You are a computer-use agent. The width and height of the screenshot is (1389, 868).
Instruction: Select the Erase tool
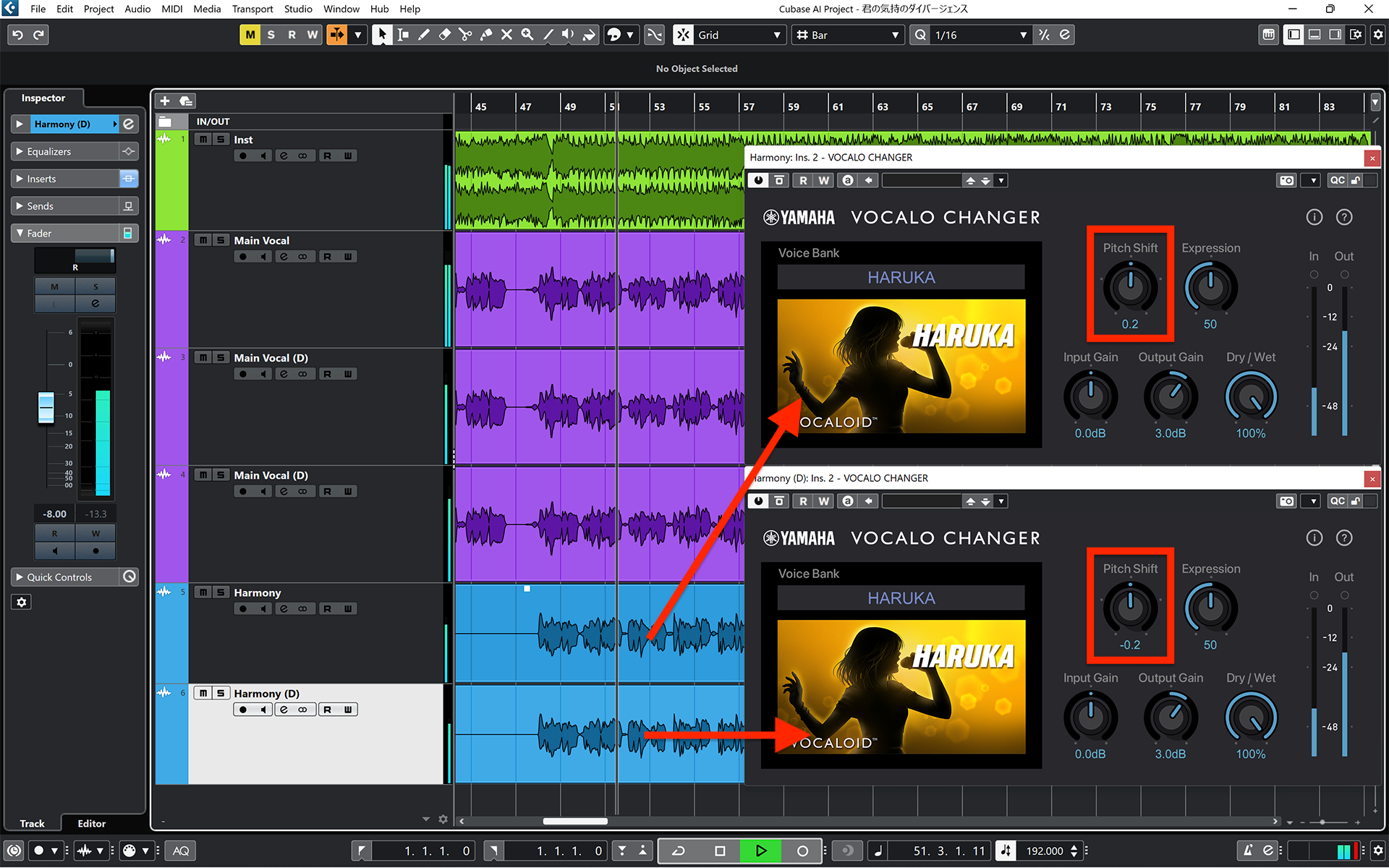pos(444,34)
